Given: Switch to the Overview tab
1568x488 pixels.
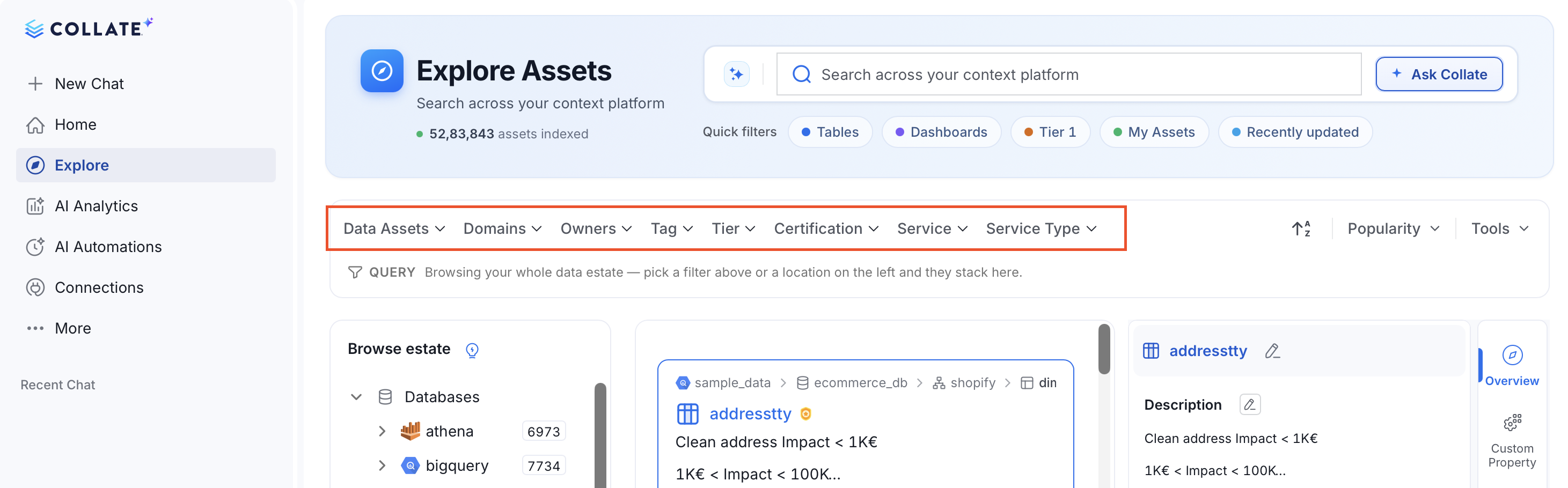Looking at the screenshot, I should click(1512, 366).
